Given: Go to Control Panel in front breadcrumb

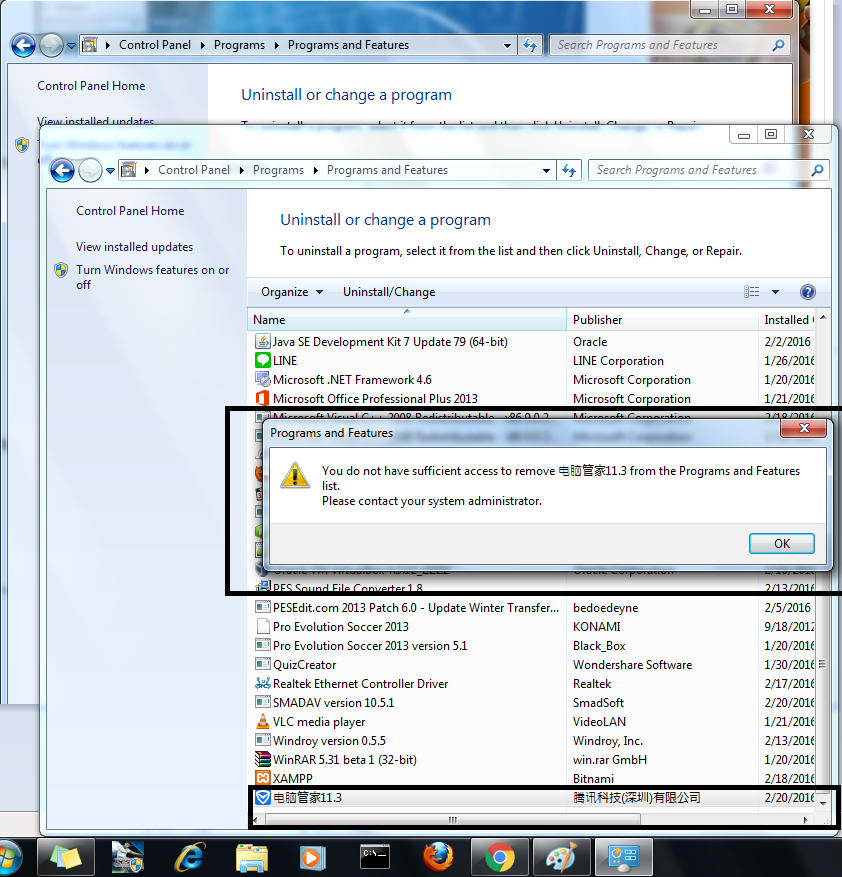Looking at the screenshot, I should point(194,169).
